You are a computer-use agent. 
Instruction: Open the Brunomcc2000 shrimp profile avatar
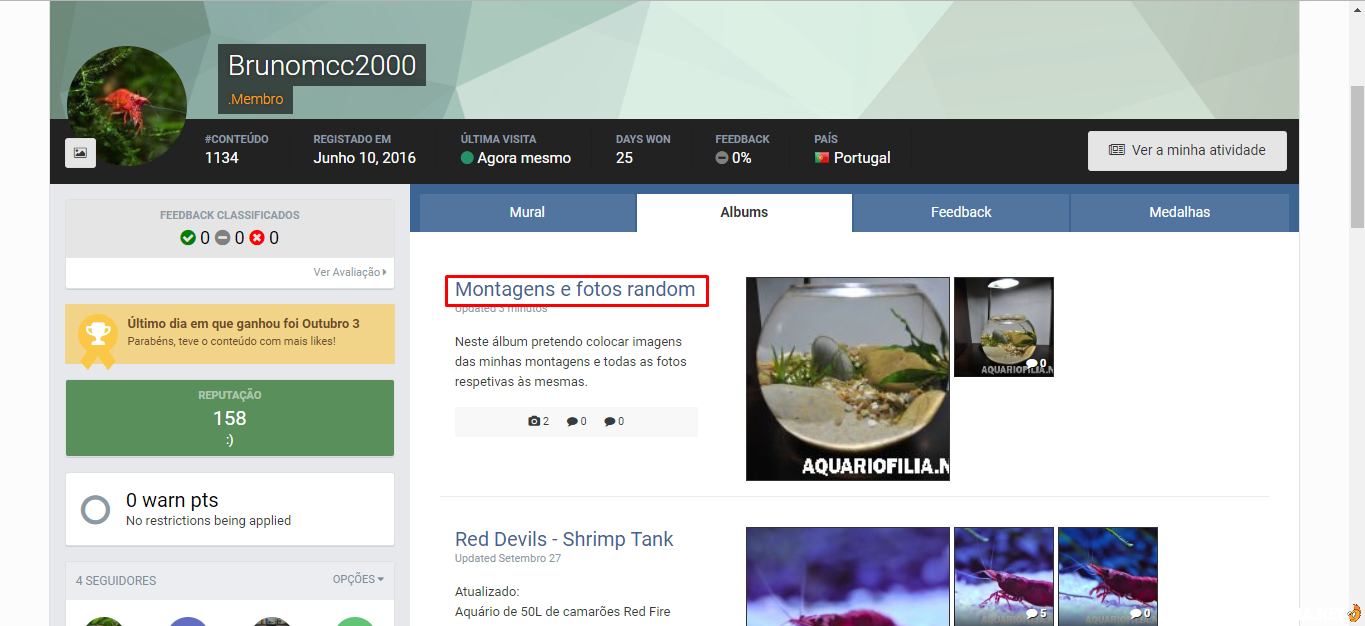pyautogui.click(x=127, y=106)
